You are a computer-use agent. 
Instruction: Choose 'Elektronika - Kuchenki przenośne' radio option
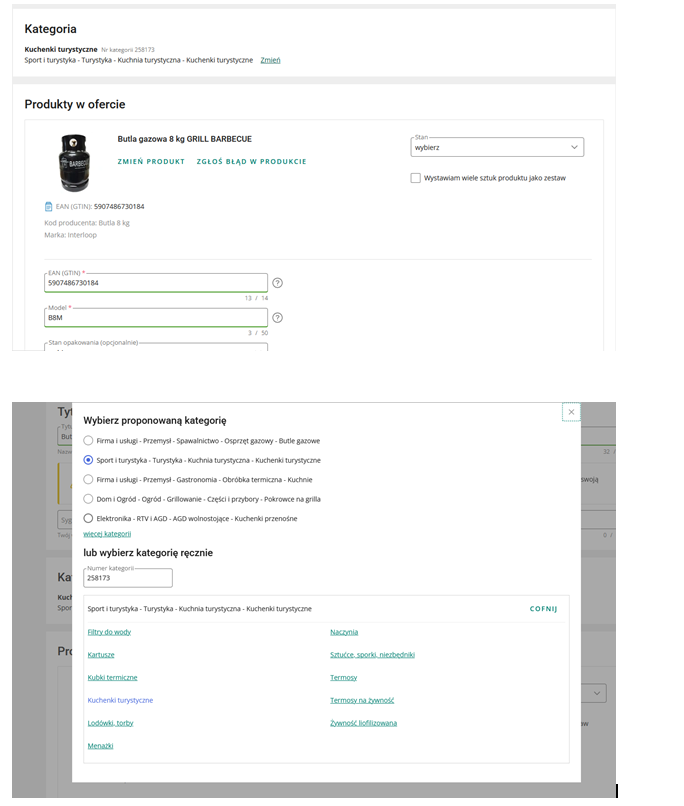[x=89, y=518]
